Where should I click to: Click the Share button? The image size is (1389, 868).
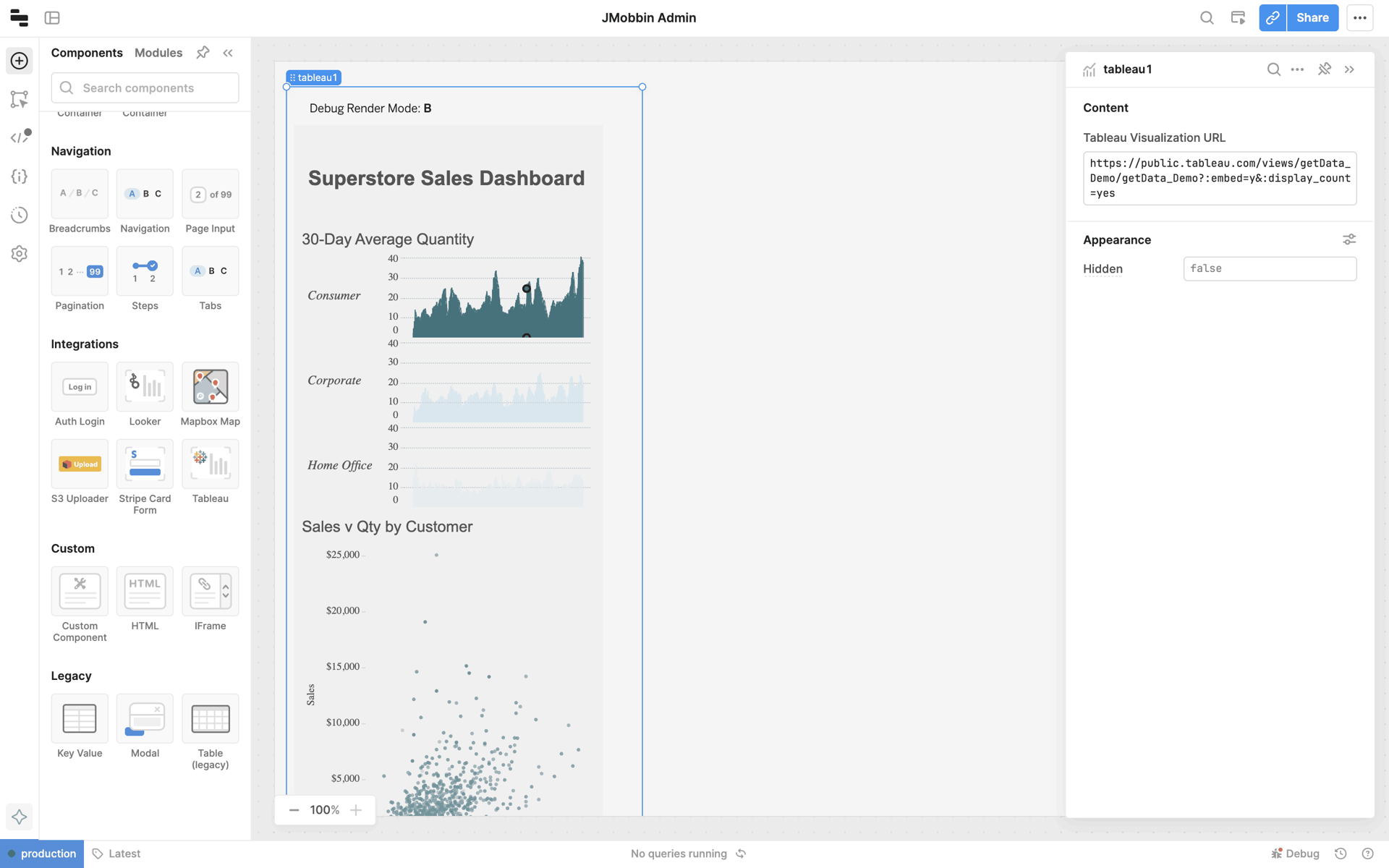click(x=1312, y=18)
